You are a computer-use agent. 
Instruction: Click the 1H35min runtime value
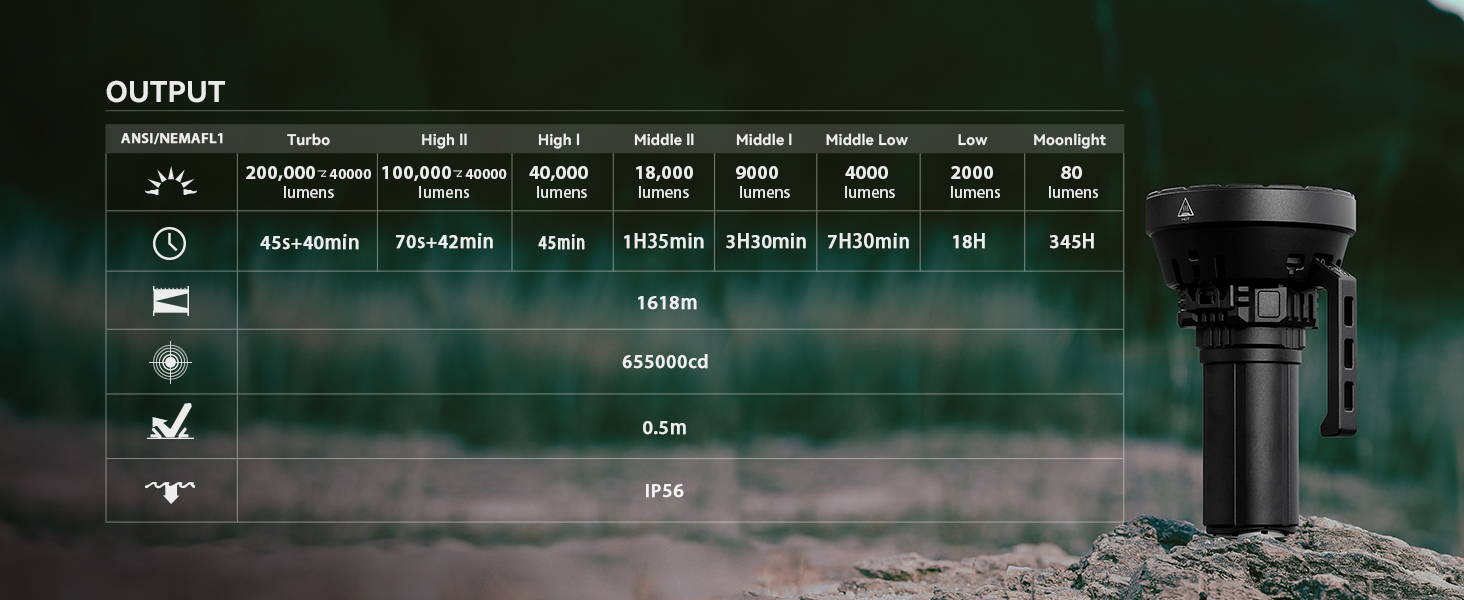pyautogui.click(x=664, y=242)
